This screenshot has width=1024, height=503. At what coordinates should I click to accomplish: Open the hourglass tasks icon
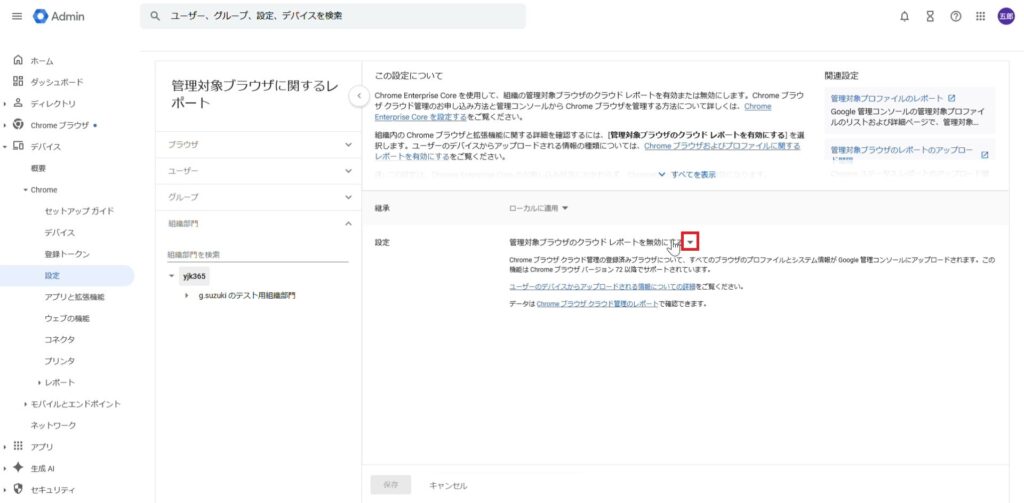[x=930, y=16]
